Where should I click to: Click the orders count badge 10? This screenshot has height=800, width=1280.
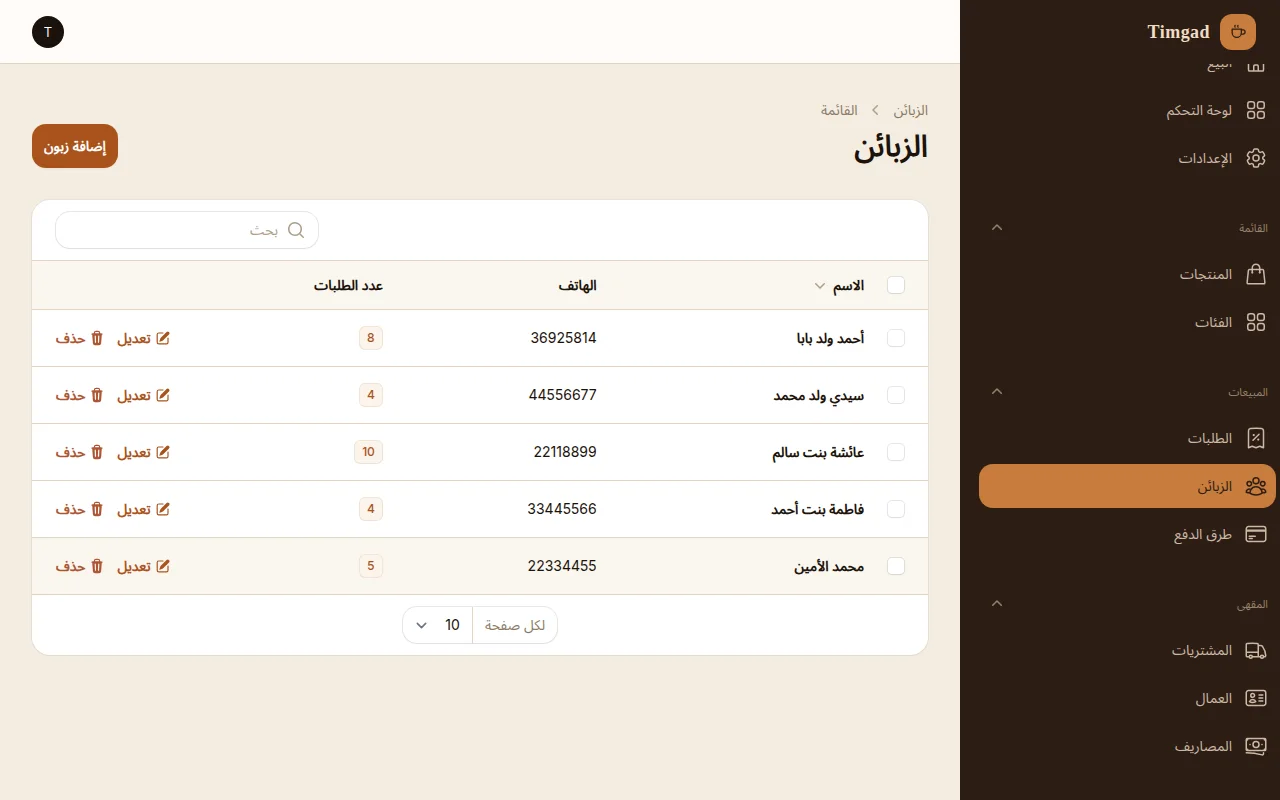pyautogui.click(x=368, y=452)
